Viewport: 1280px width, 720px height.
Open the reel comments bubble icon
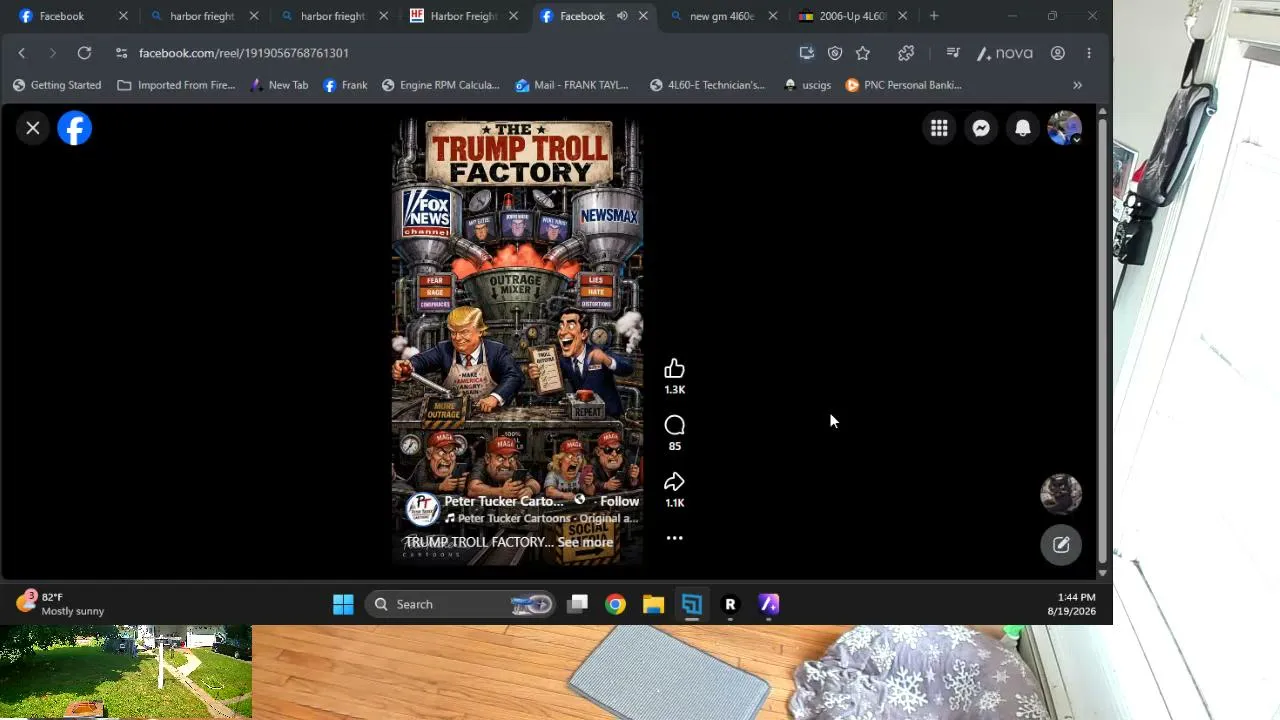674,426
